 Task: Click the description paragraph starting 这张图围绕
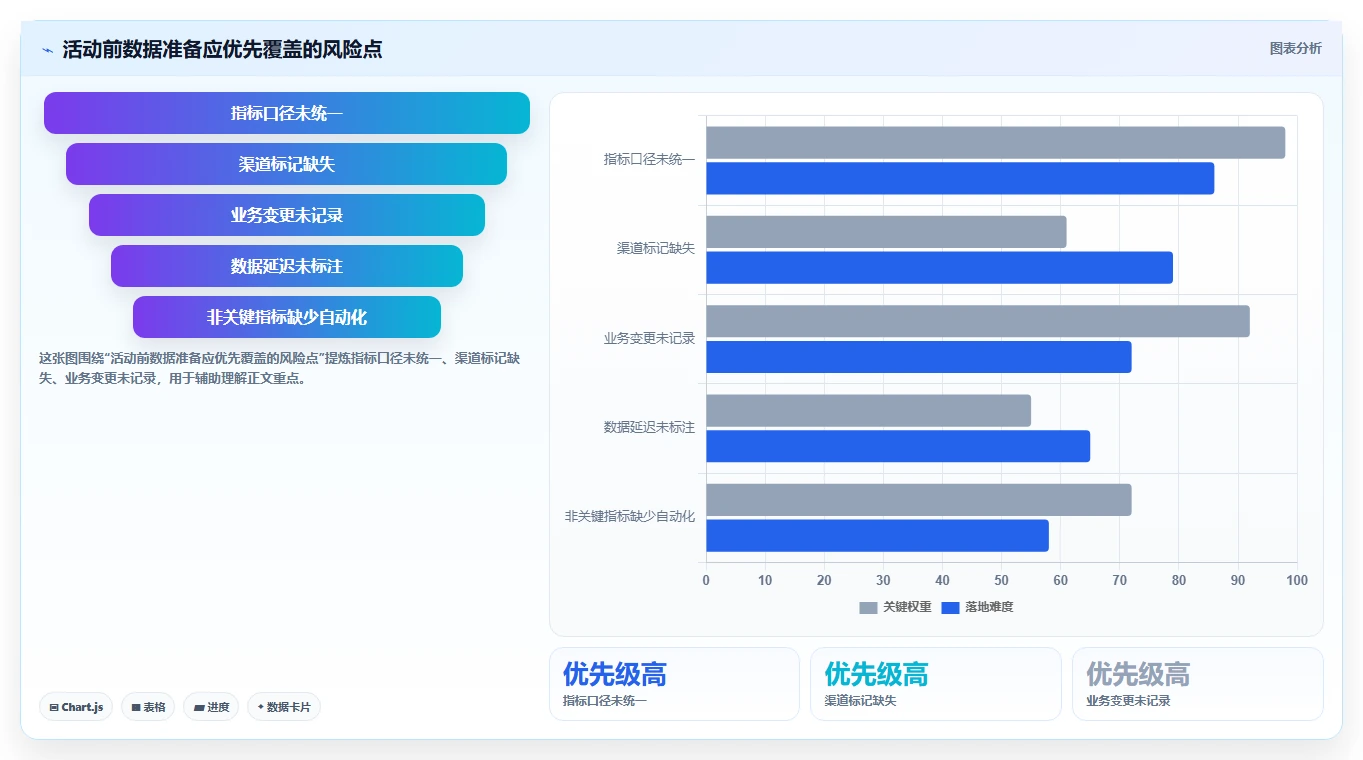(278, 369)
